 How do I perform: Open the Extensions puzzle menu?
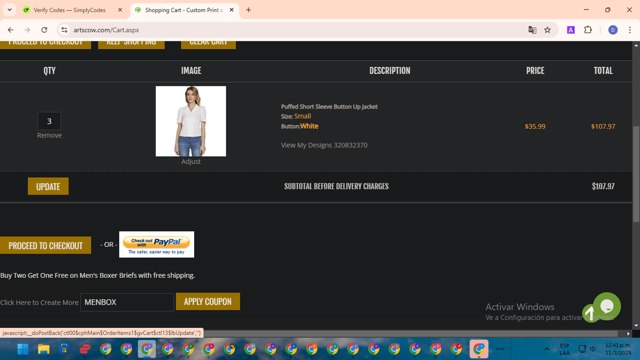[588, 30]
